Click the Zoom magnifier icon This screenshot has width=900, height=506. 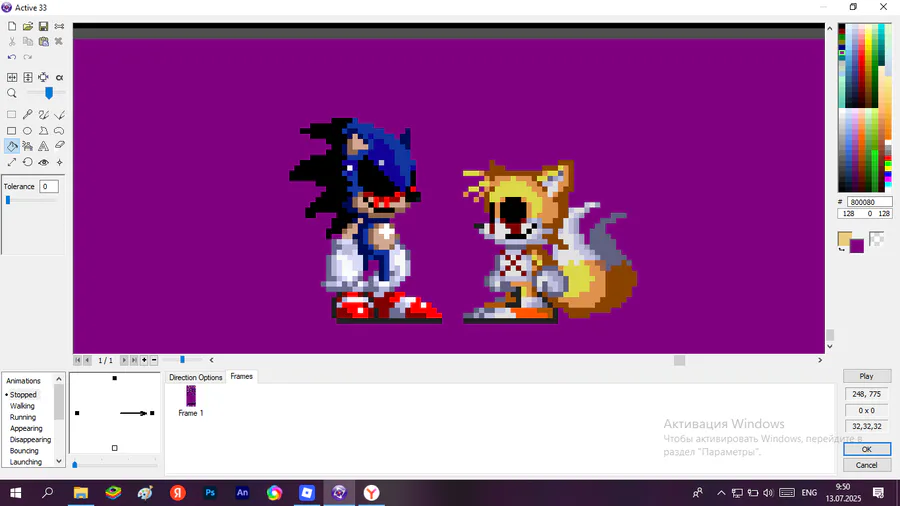(x=11, y=93)
